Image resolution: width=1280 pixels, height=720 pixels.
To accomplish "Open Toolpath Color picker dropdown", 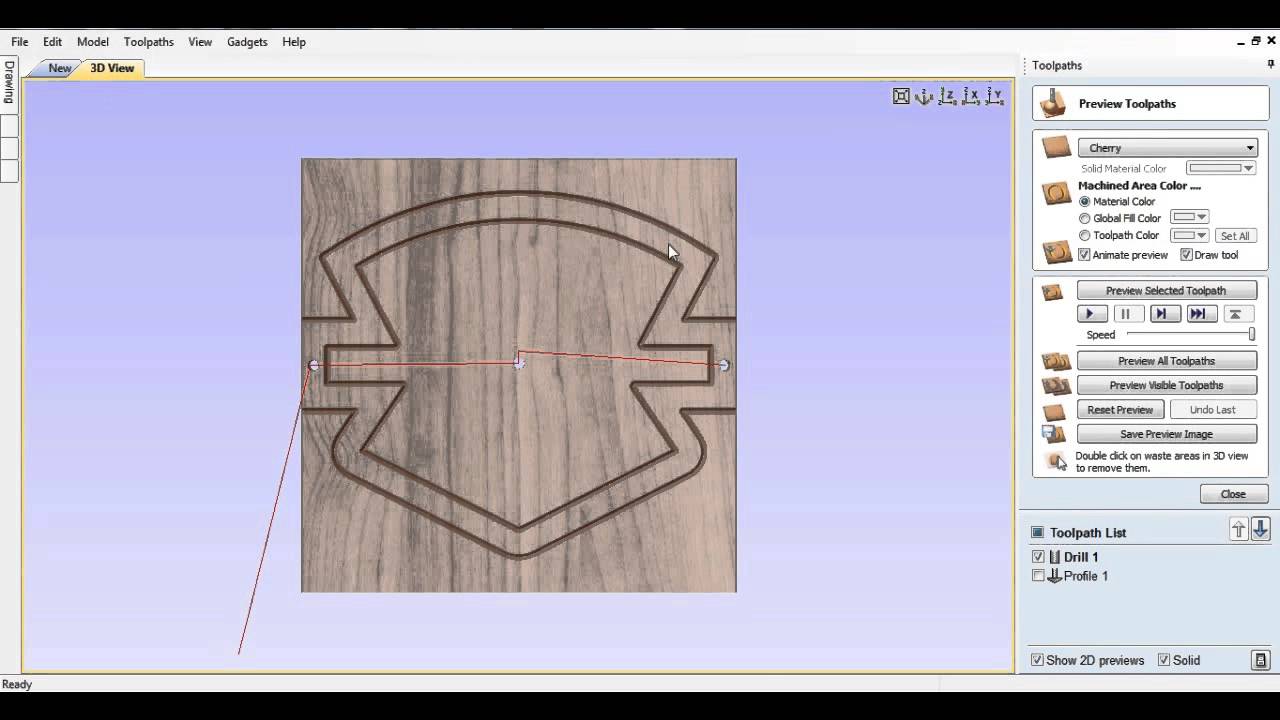I will [1190, 235].
